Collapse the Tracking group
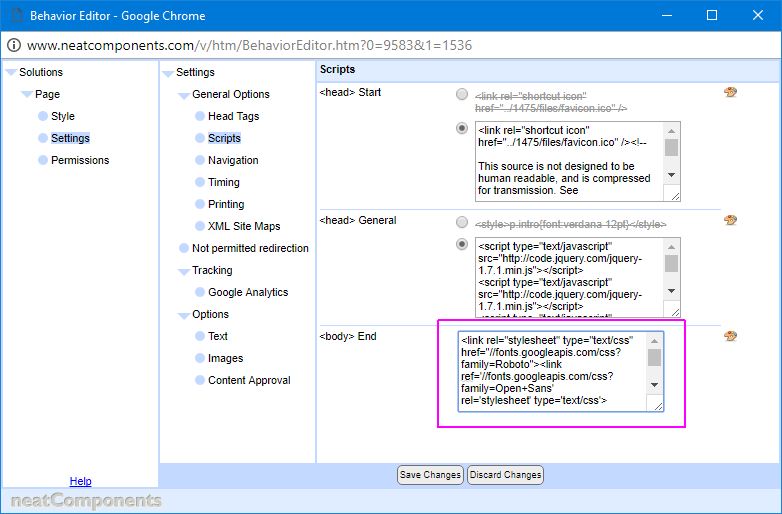The width and height of the screenshot is (782, 514). tap(184, 271)
